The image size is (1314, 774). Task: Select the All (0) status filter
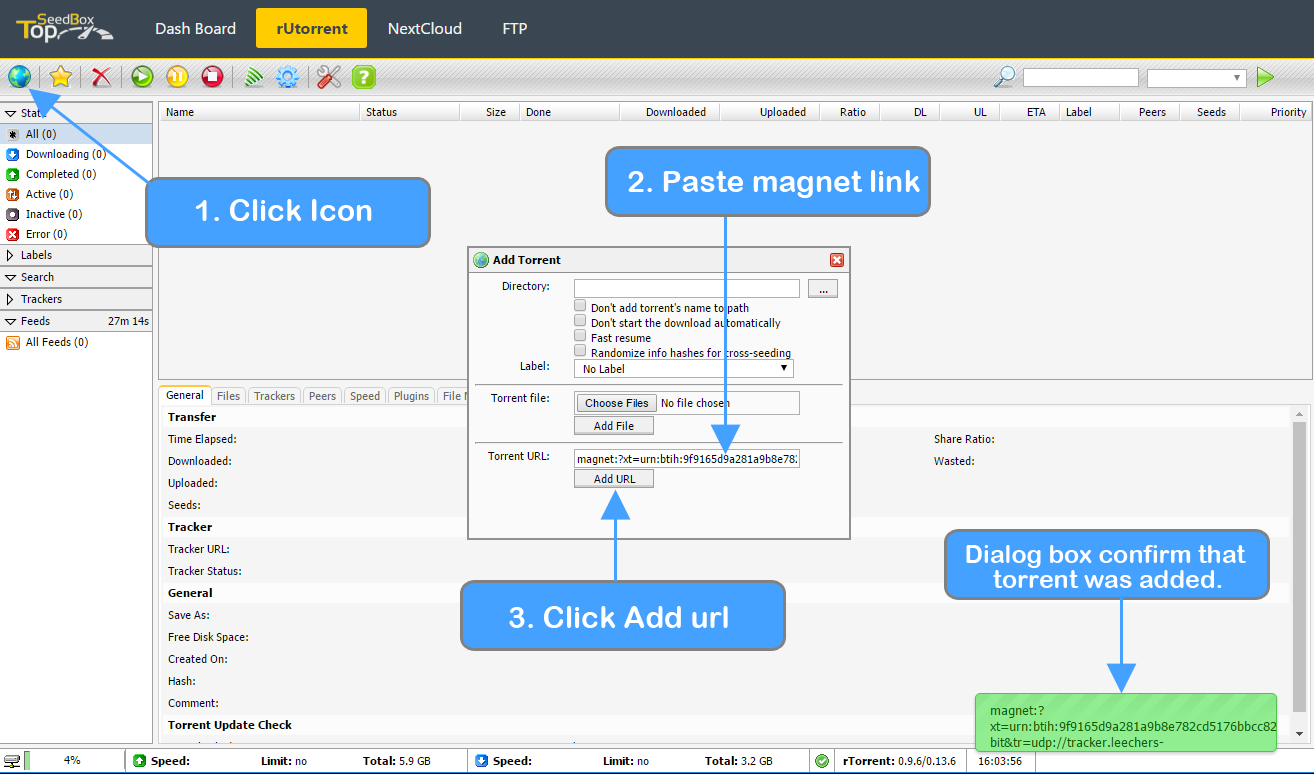point(76,134)
